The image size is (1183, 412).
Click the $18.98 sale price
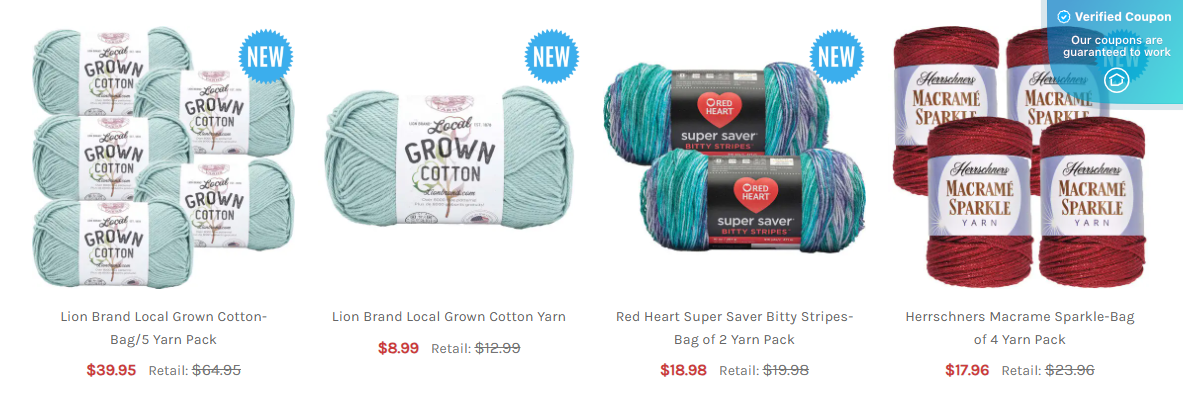pos(684,370)
